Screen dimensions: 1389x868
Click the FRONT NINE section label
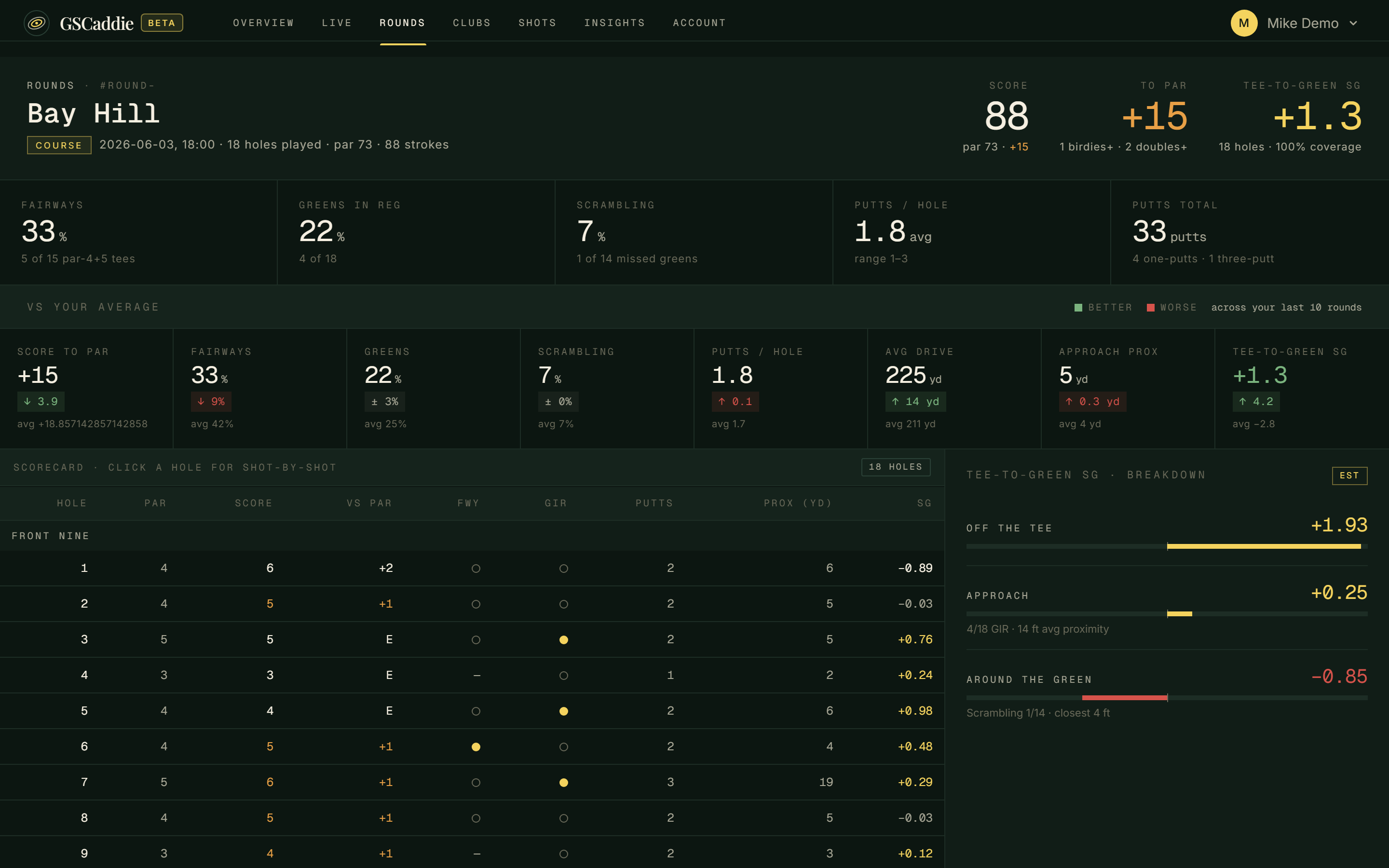click(51, 536)
